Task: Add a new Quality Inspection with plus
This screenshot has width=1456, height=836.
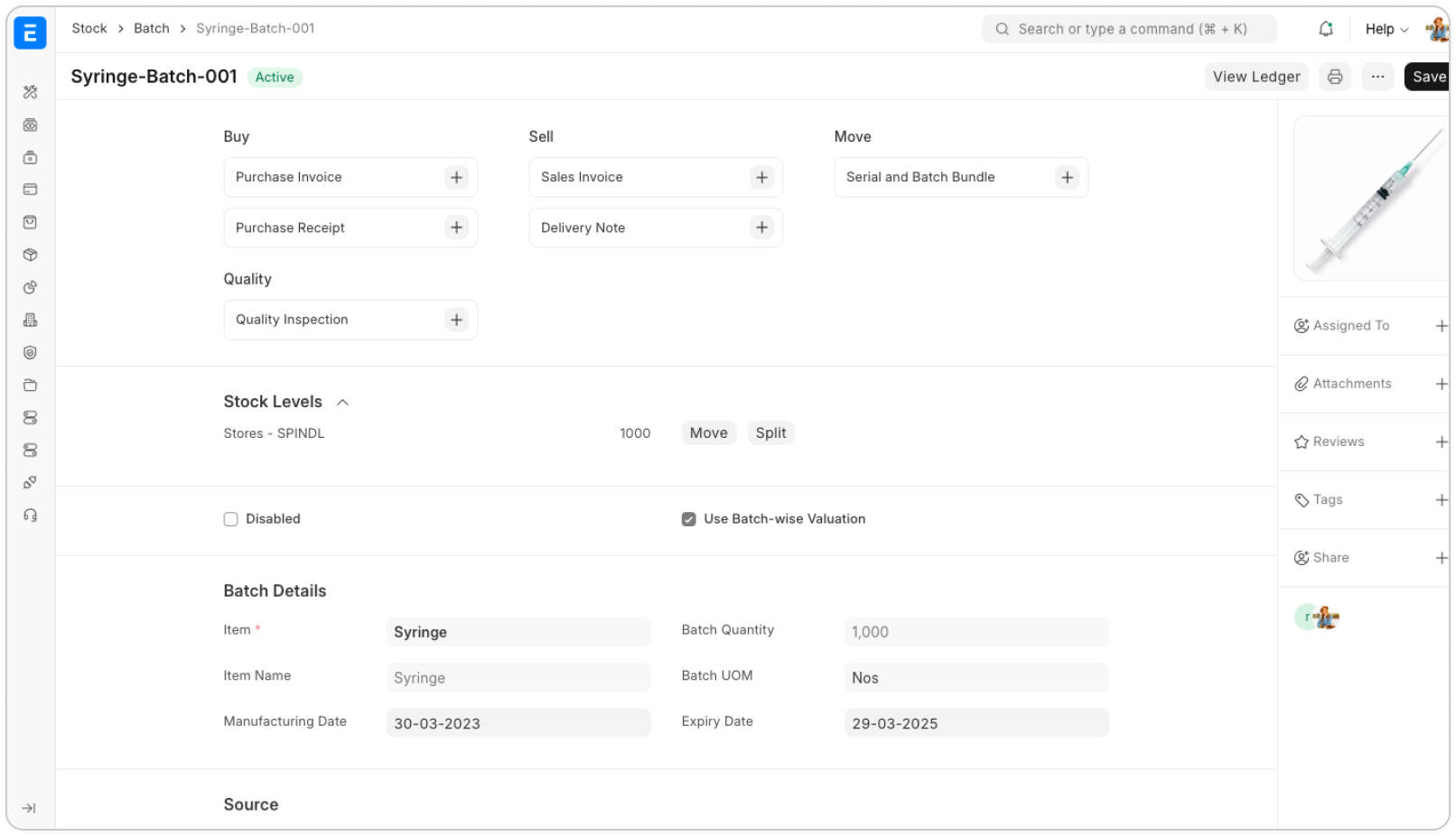Action: [456, 320]
